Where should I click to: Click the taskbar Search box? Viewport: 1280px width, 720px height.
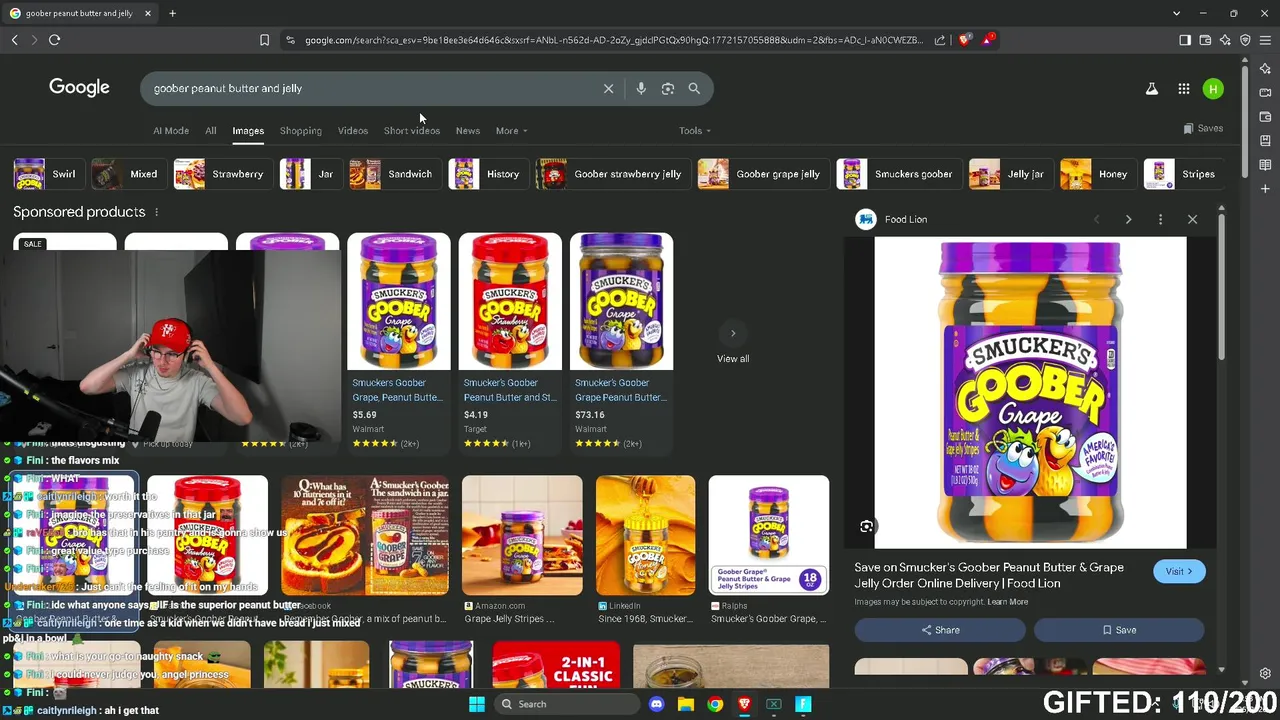point(566,704)
